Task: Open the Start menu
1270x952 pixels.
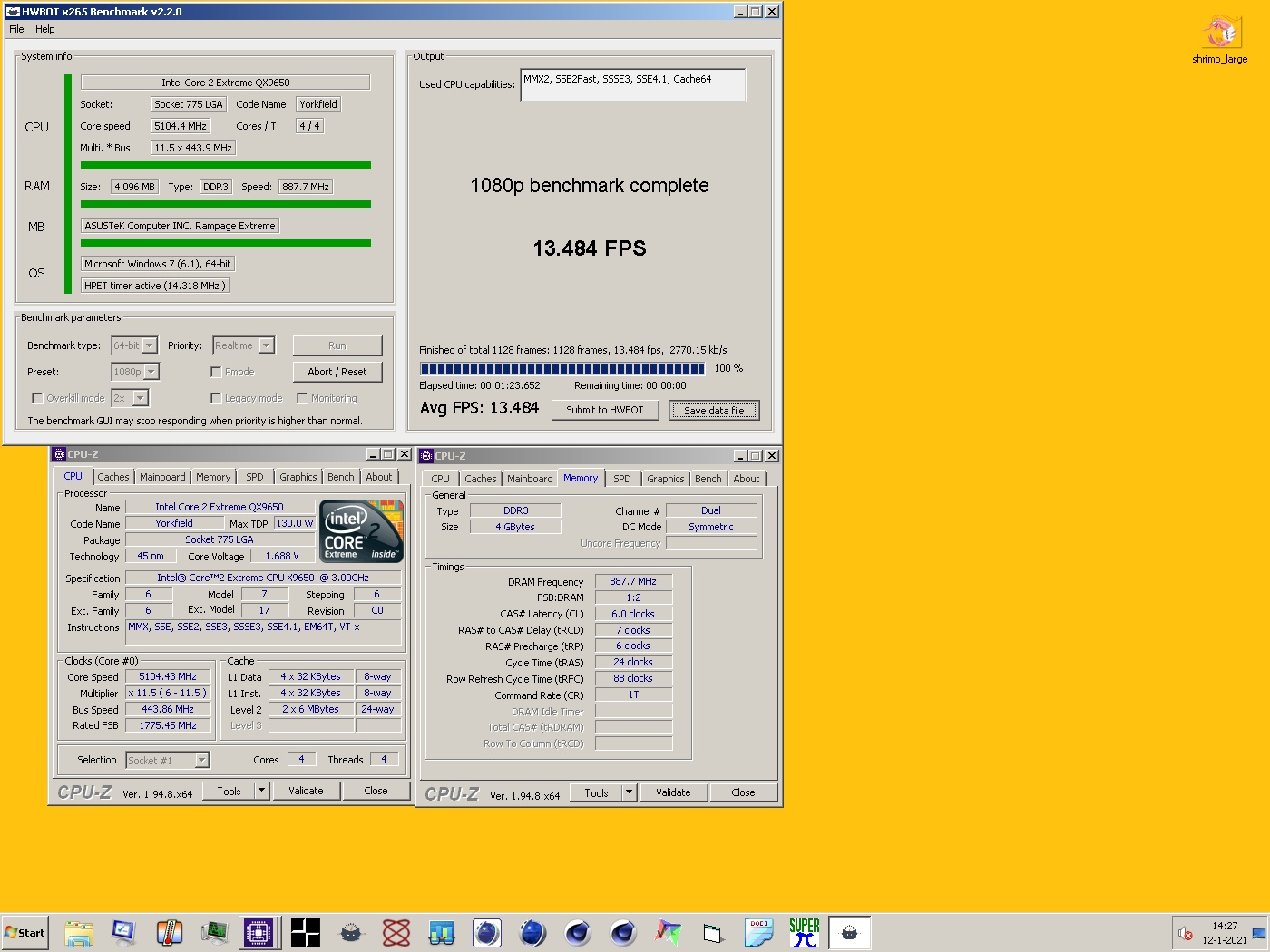Action: (x=24, y=933)
